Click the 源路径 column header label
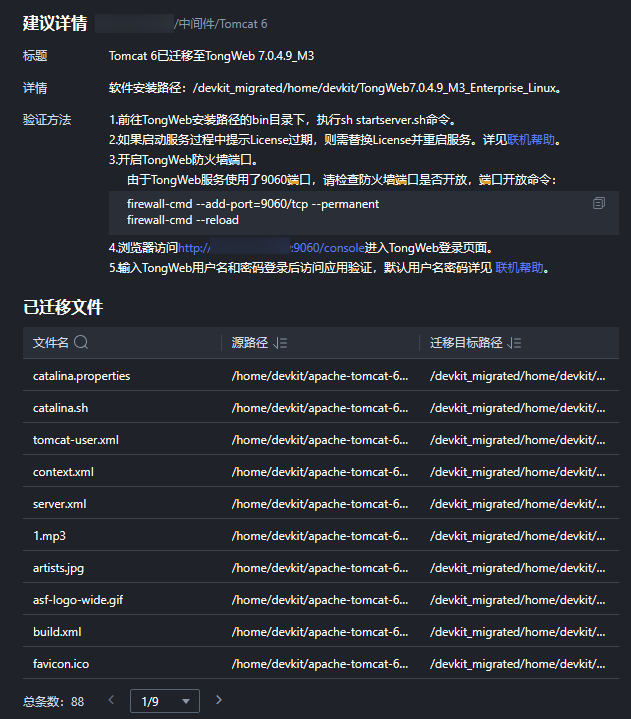 (250, 343)
